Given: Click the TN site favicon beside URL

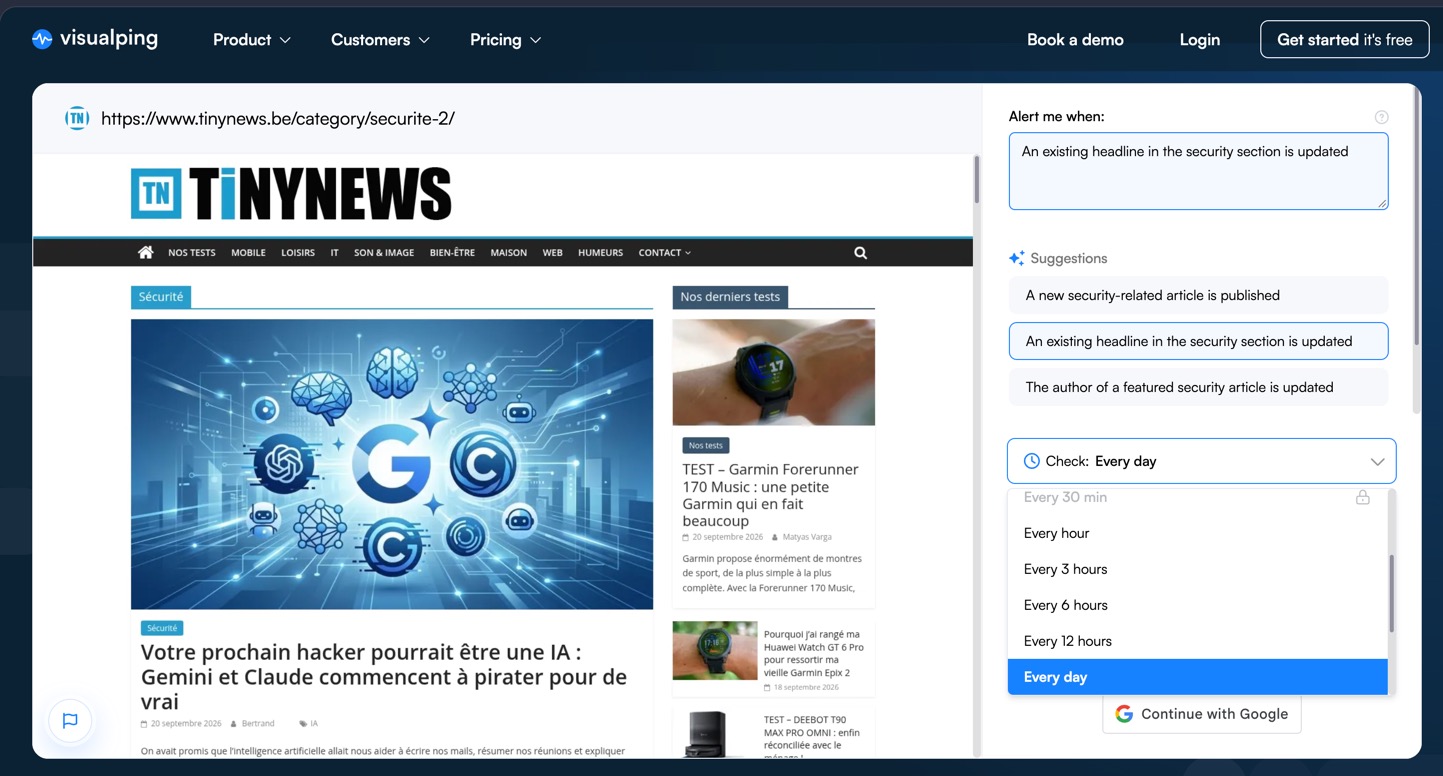Looking at the screenshot, I should pyautogui.click(x=77, y=118).
